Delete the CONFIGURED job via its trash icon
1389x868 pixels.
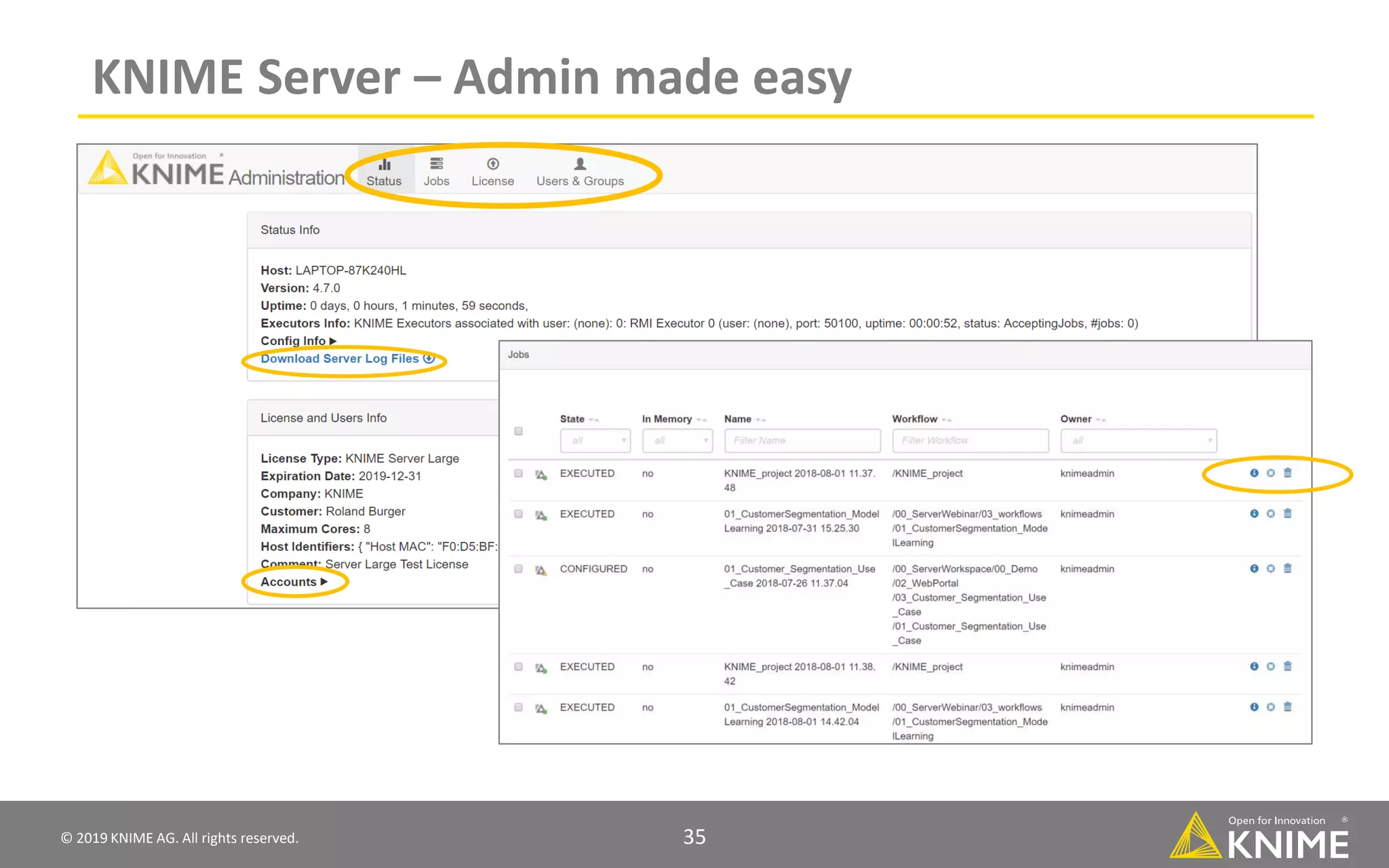1287,568
